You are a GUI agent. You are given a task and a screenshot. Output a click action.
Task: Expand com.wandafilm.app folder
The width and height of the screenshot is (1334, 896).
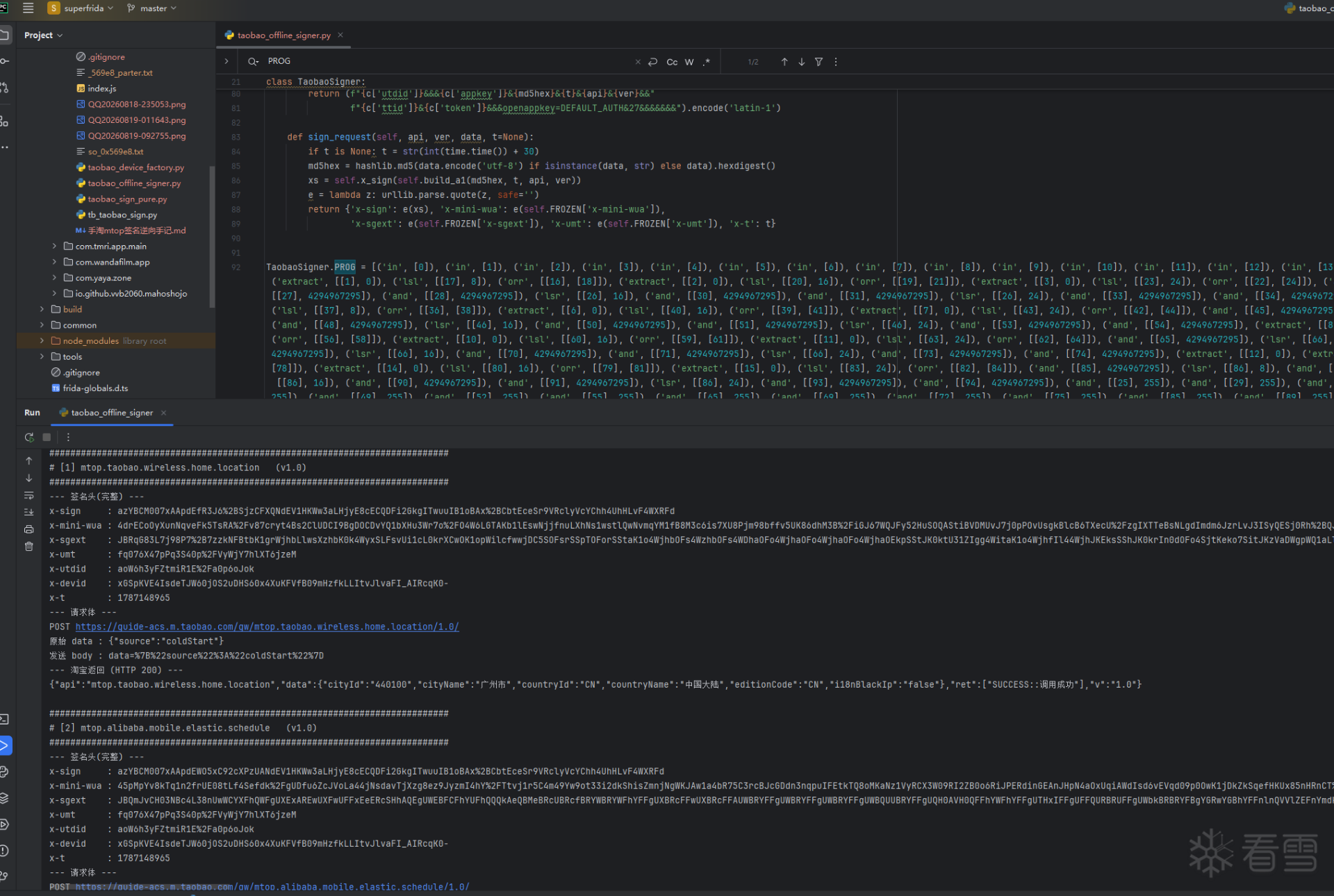(x=54, y=262)
